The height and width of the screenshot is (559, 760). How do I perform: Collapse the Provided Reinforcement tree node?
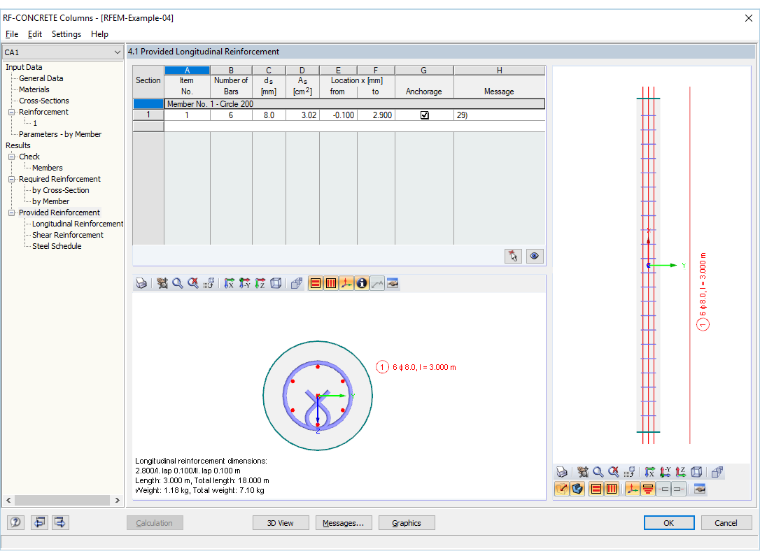coord(12,212)
